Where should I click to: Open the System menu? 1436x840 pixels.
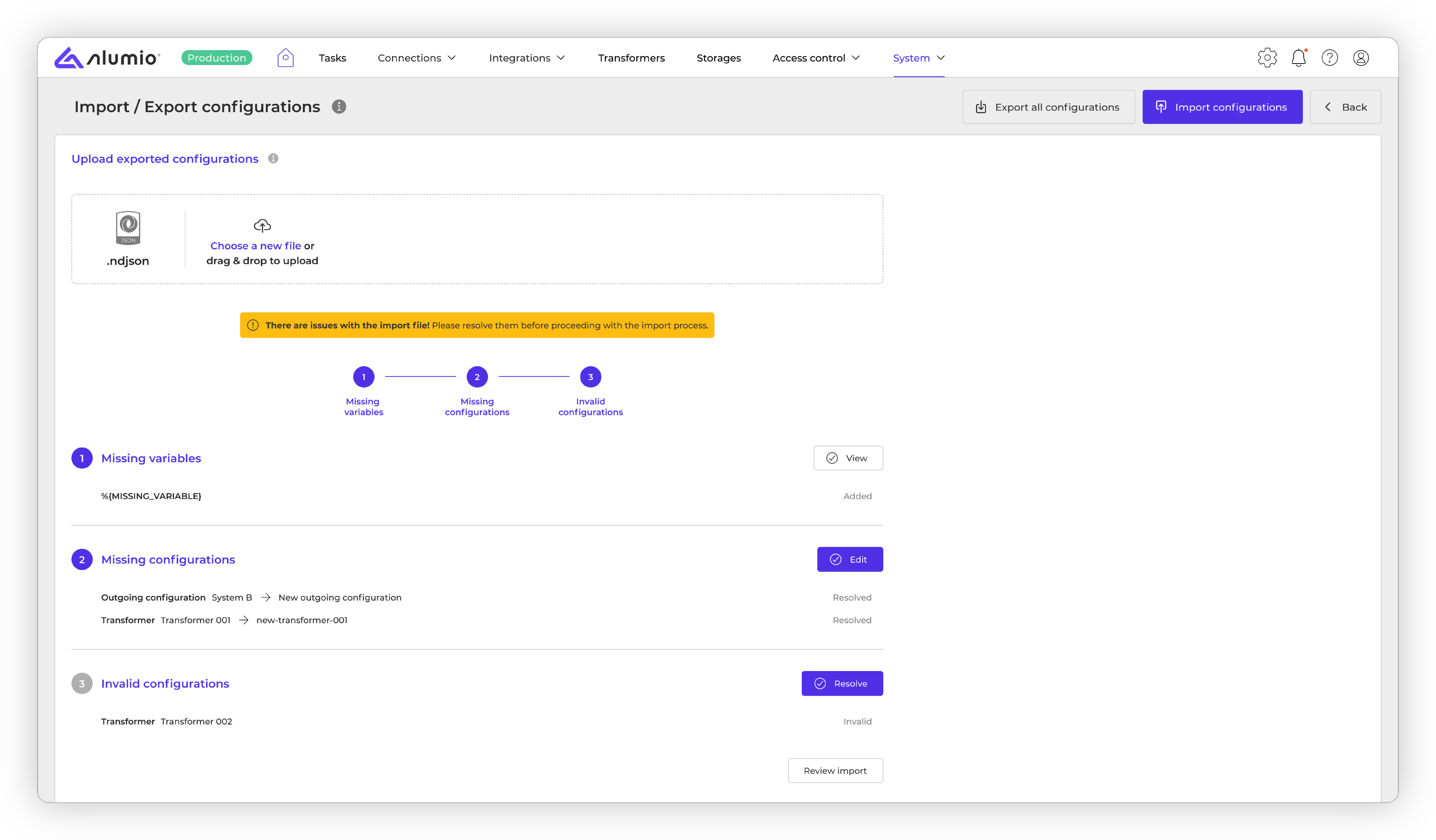point(918,58)
